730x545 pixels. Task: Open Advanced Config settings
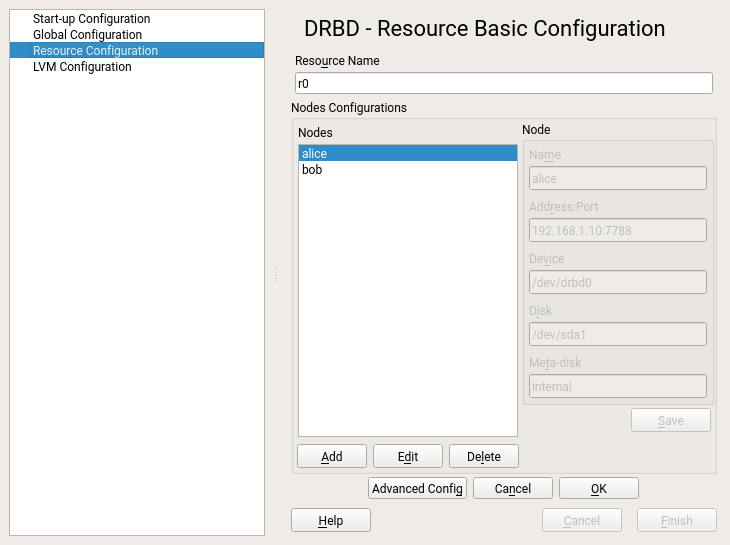tap(417, 489)
